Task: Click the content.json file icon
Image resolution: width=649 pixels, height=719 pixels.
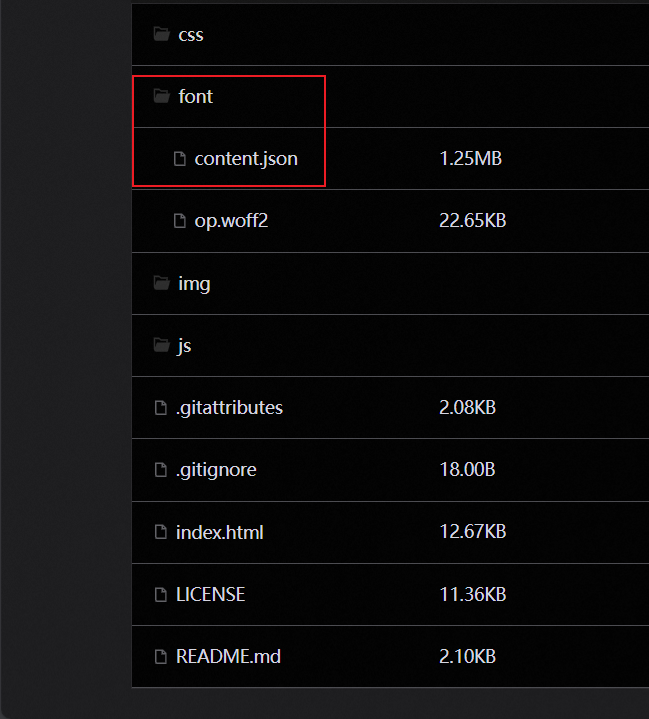Action: pos(180,159)
